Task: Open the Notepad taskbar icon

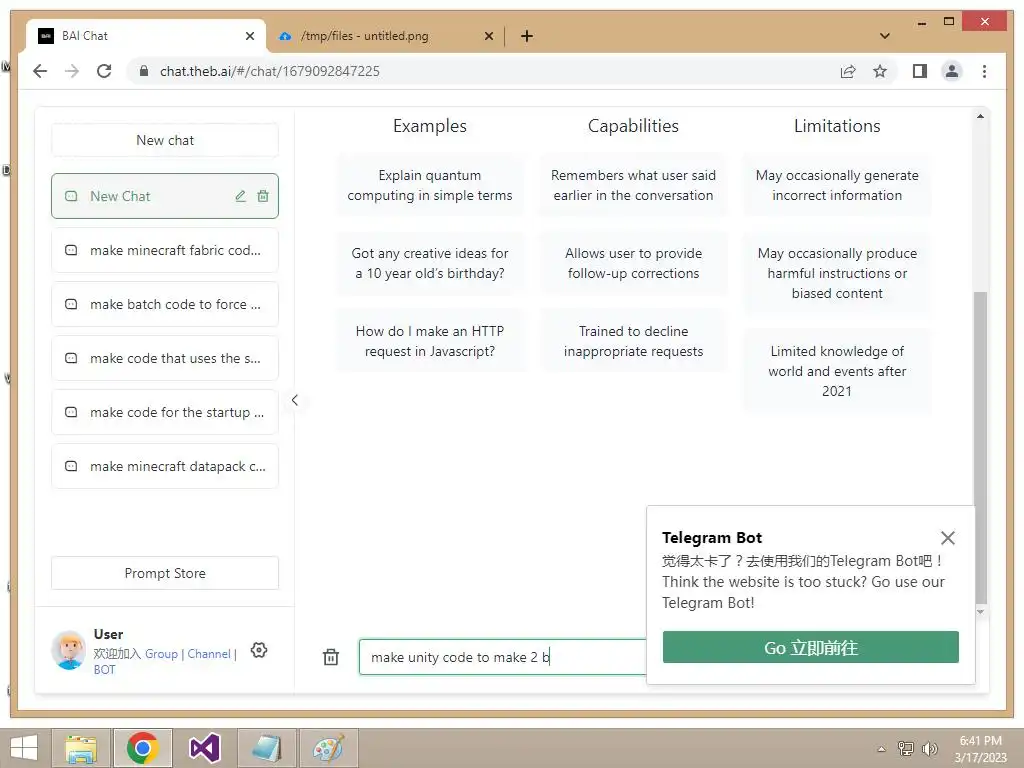Action: click(x=266, y=748)
